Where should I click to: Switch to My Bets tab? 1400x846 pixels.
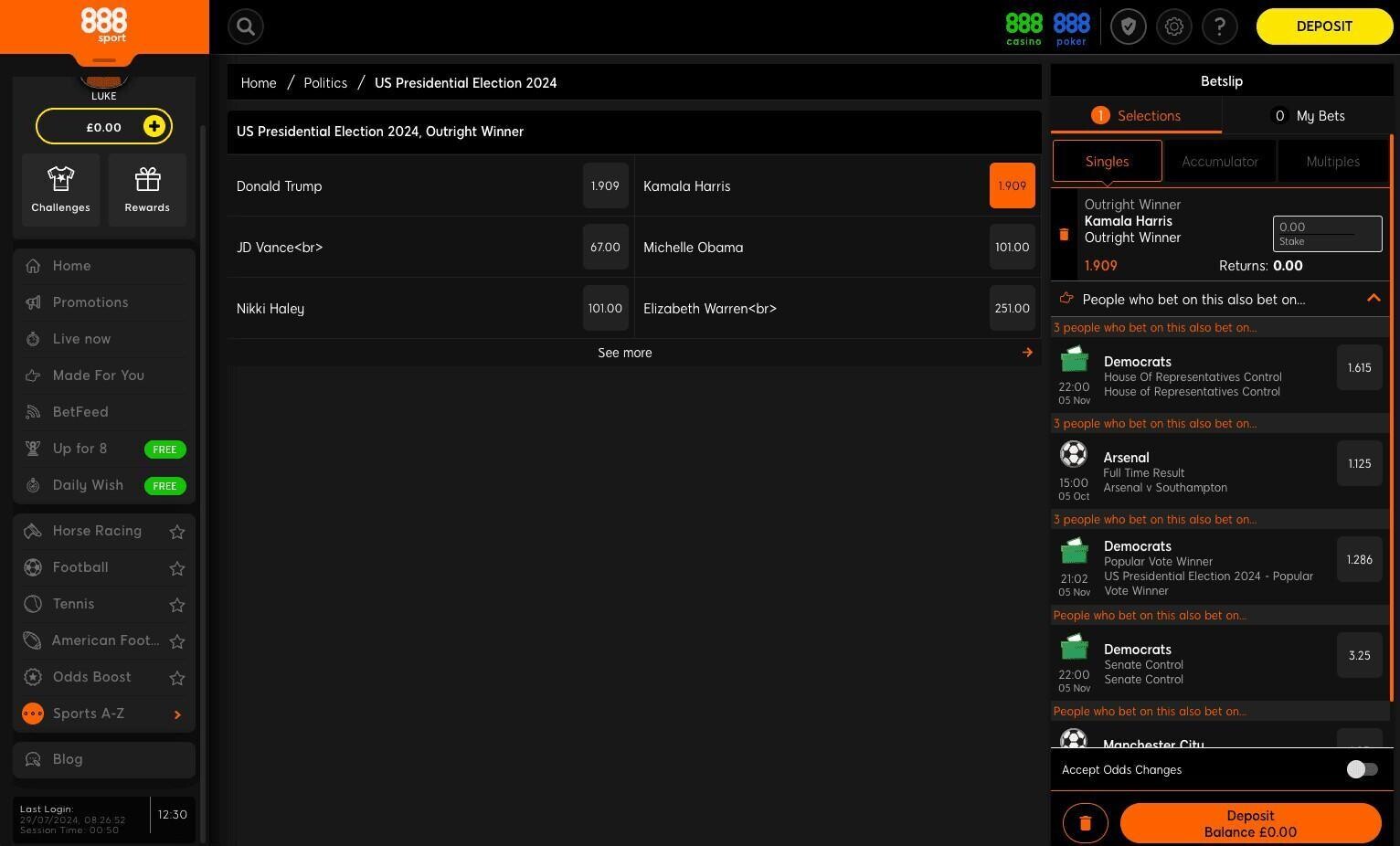[1308, 116]
